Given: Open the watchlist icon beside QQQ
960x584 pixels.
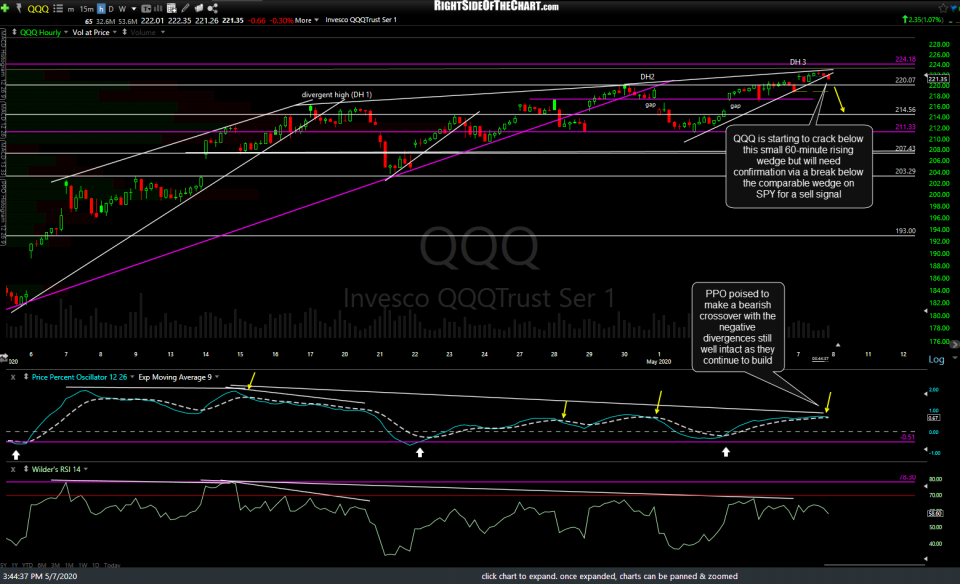Looking at the screenshot, I should 58,8.
